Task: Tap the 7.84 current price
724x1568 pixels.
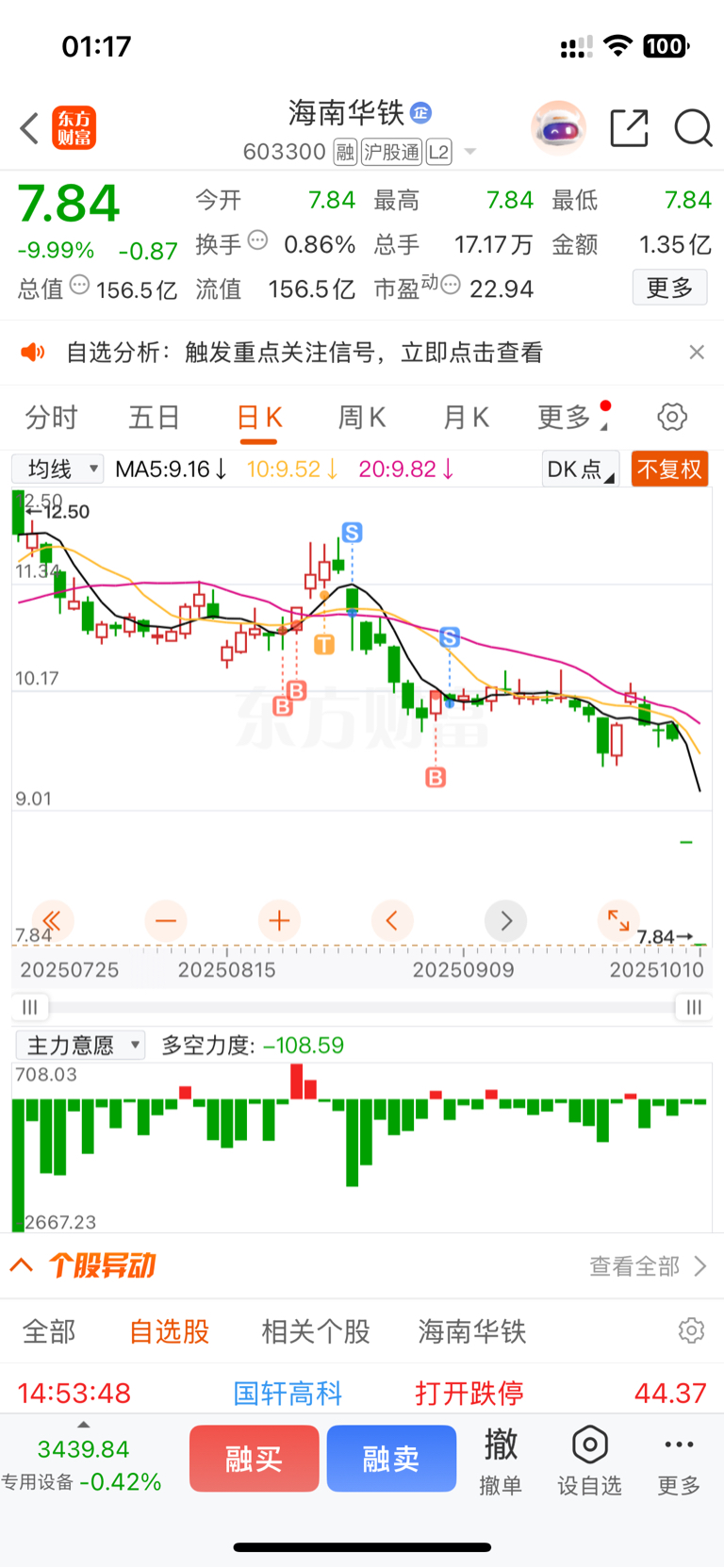Action: click(69, 203)
